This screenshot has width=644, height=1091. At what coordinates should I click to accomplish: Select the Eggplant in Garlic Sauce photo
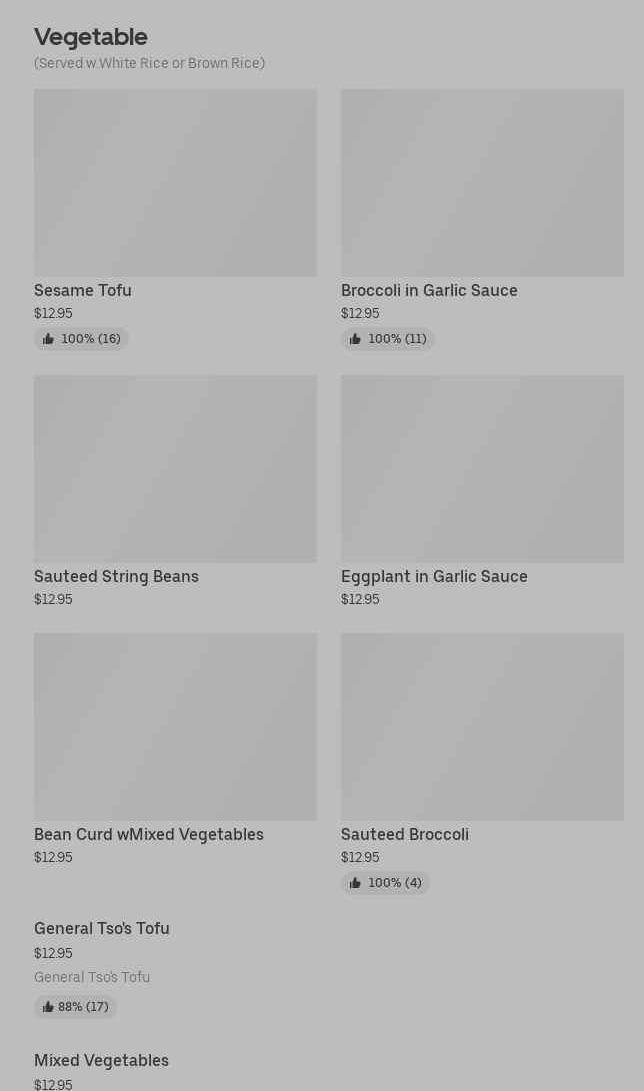[x=482, y=469]
